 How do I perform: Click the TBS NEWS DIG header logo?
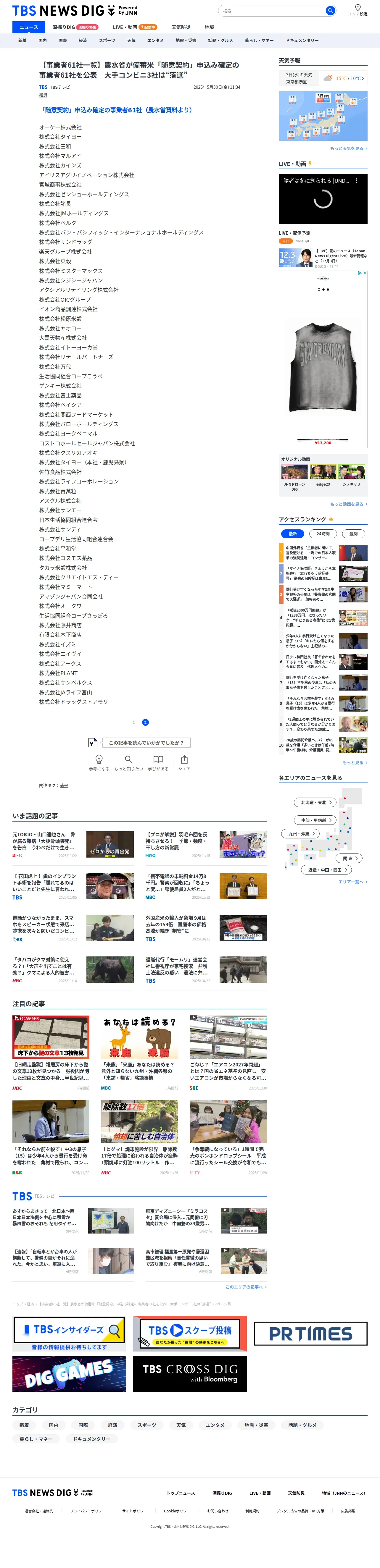coord(75,10)
